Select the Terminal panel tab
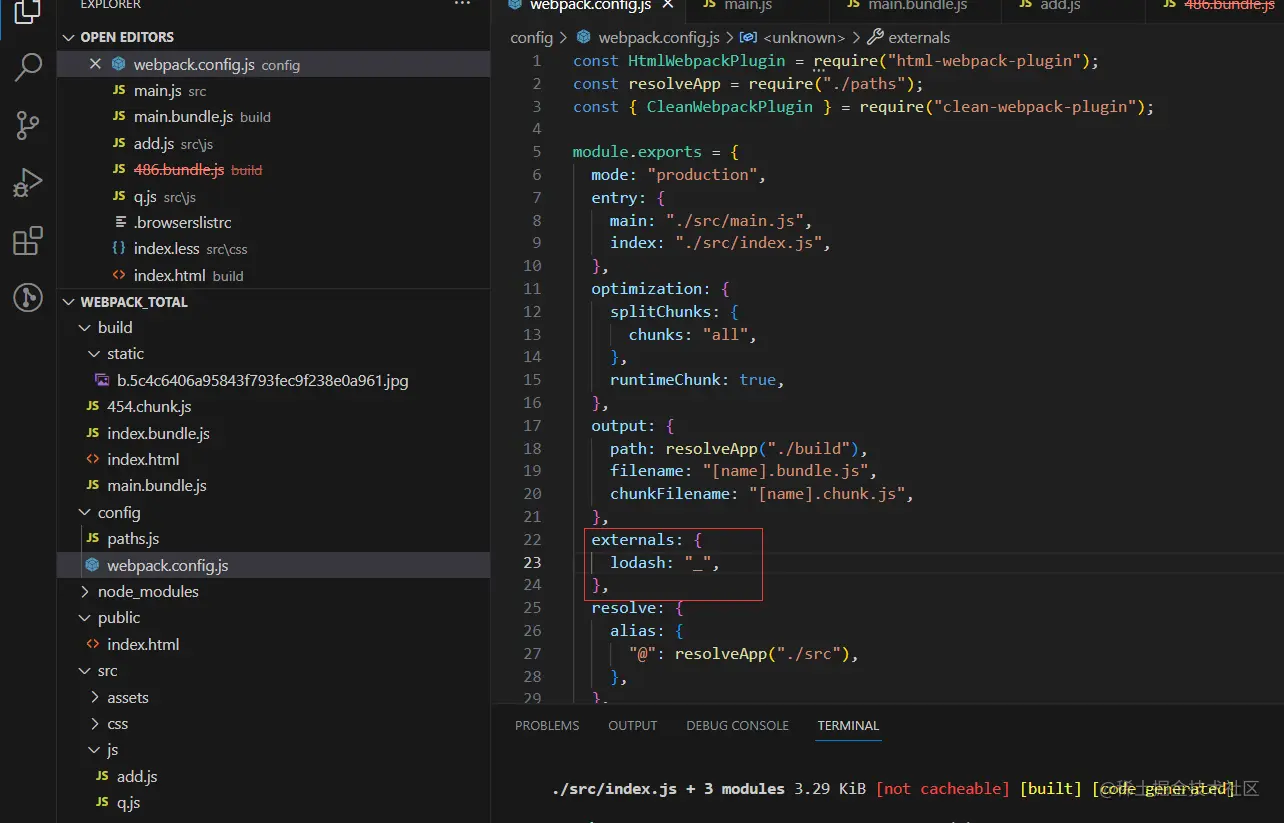 [848, 725]
